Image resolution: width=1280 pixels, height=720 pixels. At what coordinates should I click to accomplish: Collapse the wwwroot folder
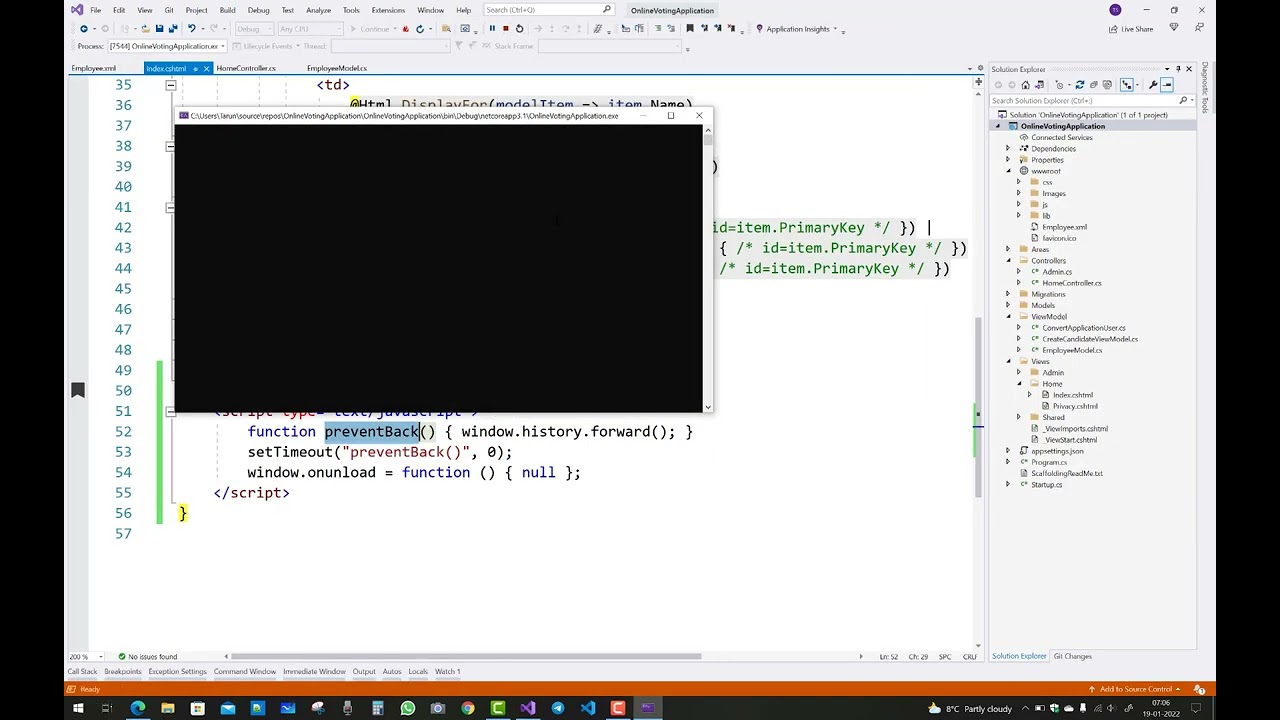tap(1008, 171)
